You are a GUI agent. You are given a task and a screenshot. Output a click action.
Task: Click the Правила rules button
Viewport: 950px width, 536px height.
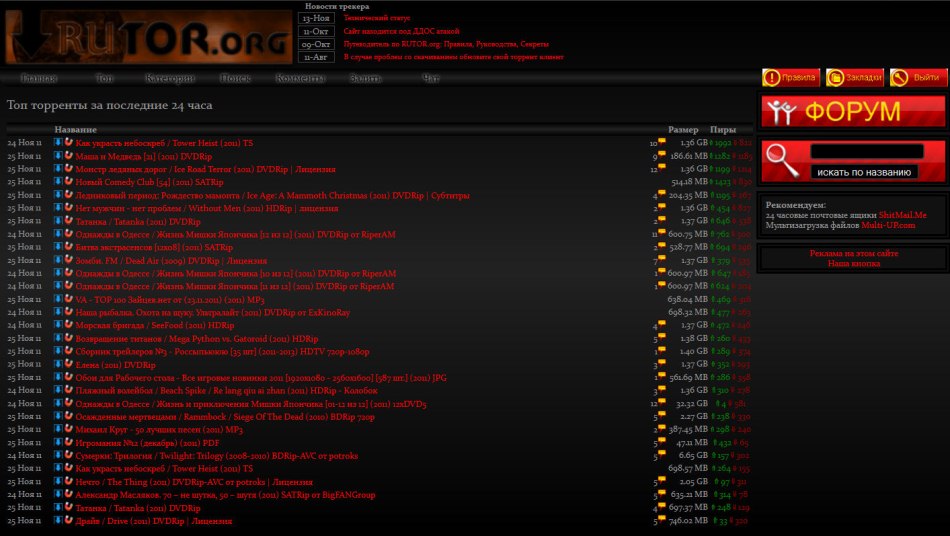pos(791,78)
